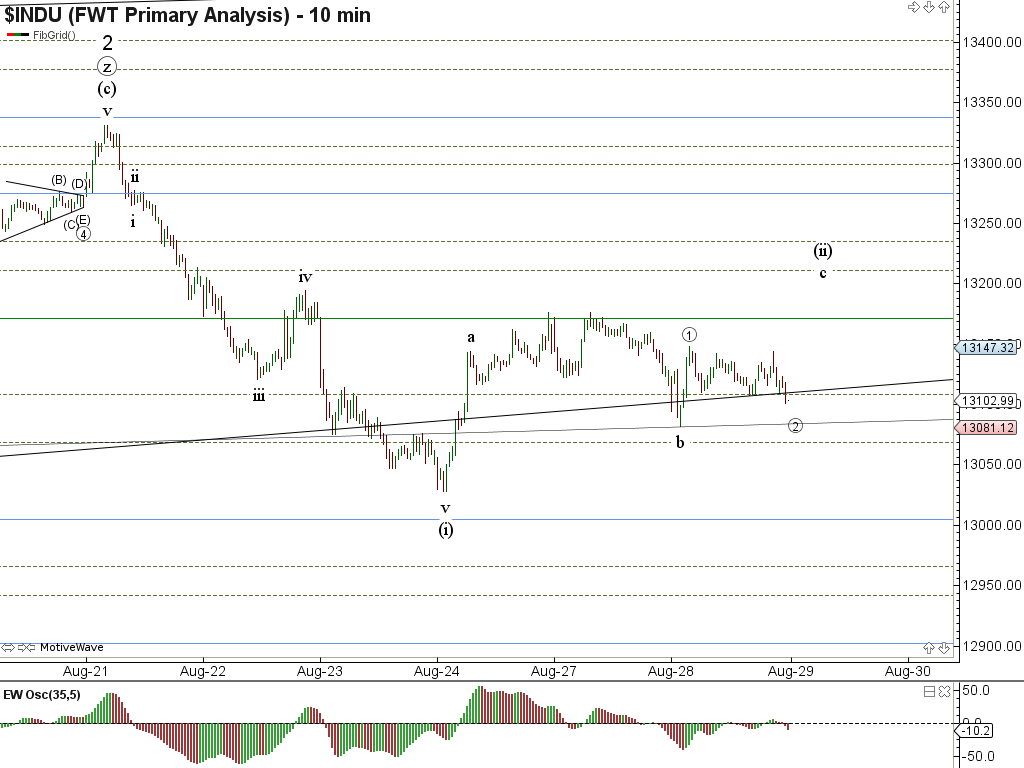
Task: Click the -10.2 oscillator value tag
Action: (x=975, y=731)
